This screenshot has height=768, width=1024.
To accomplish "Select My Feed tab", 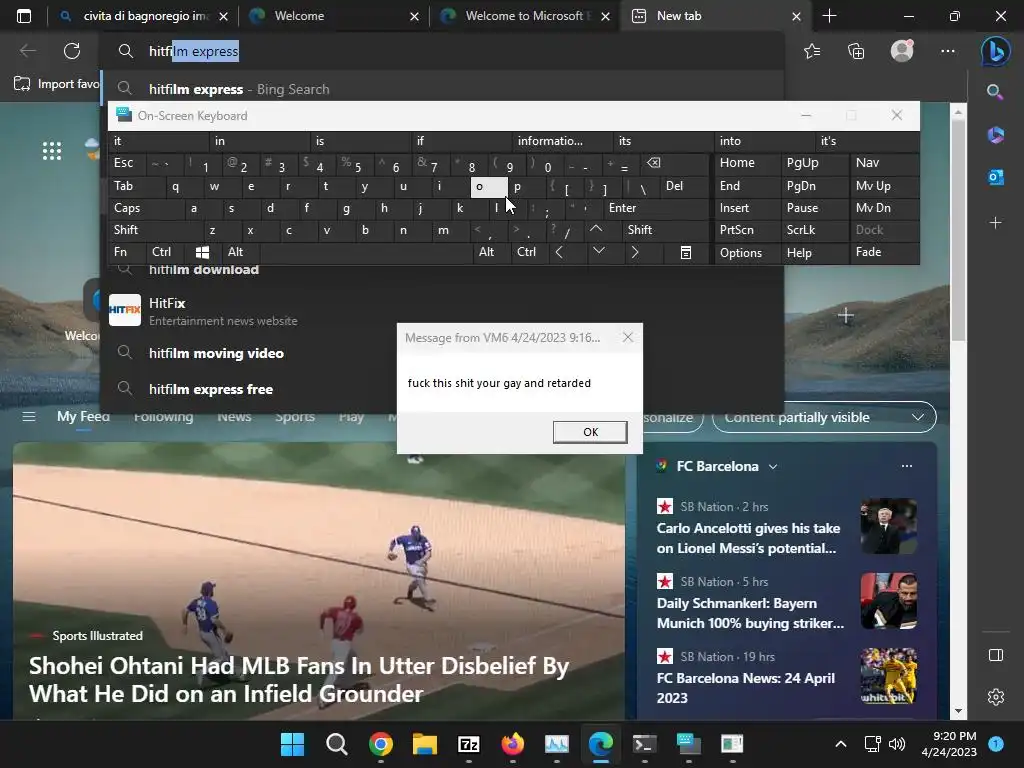I will coord(83,417).
